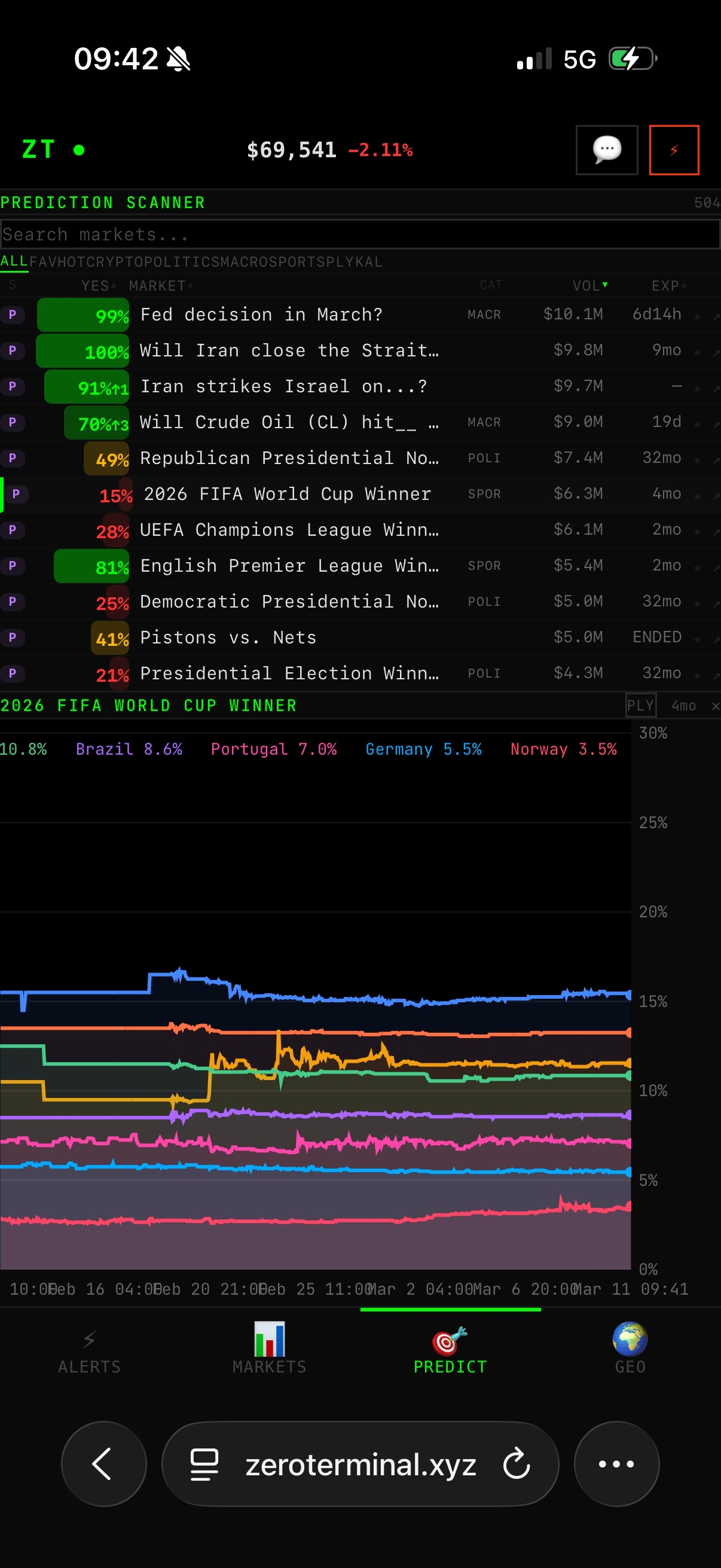This screenshot has height=1568, width=721.
Task: Open the ALERTS lightning icon in bottom nav
Action: pyautogui.click(x=90, y=1338)
